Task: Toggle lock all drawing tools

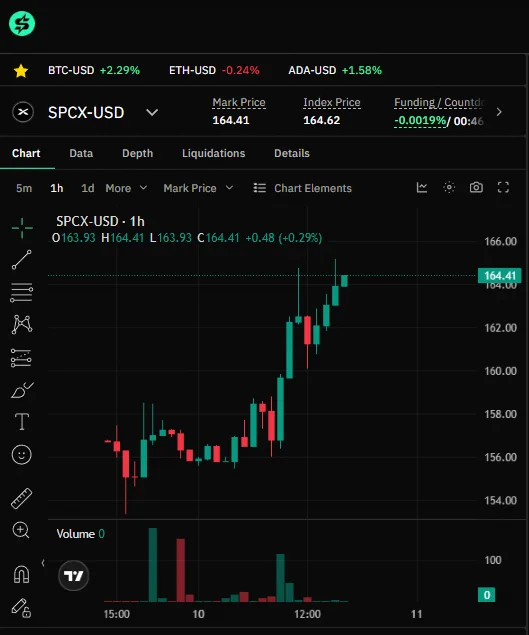Action: click(x=21, y=608)
